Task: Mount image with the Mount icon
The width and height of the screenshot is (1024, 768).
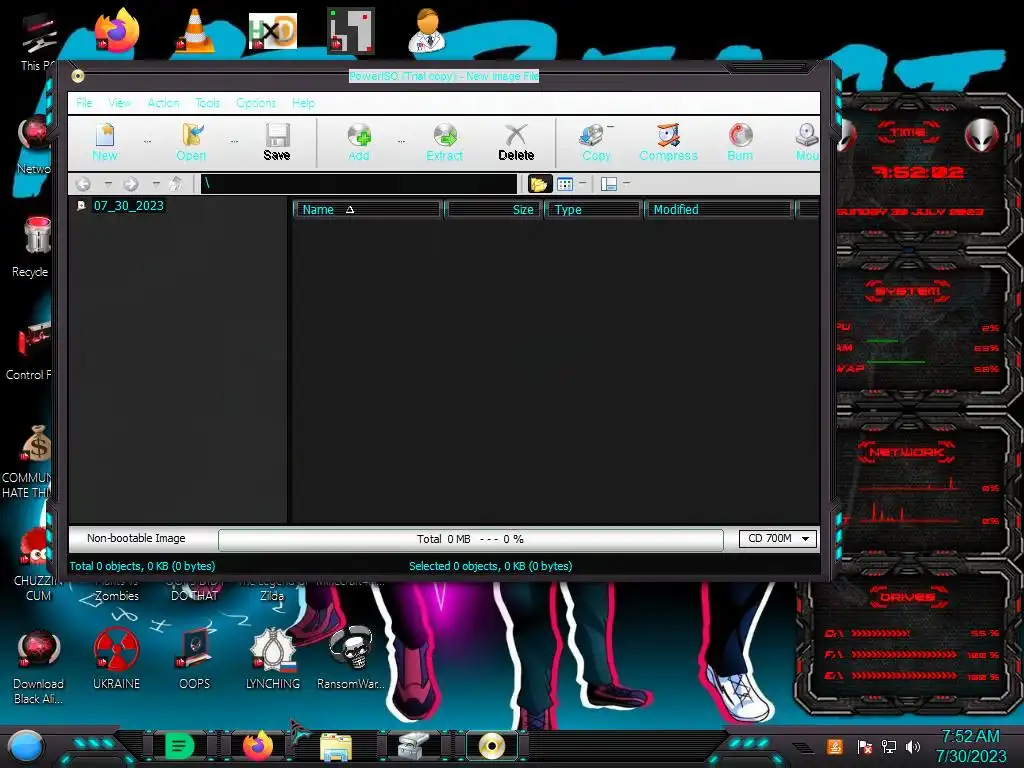Action: (x=807, y=142)
